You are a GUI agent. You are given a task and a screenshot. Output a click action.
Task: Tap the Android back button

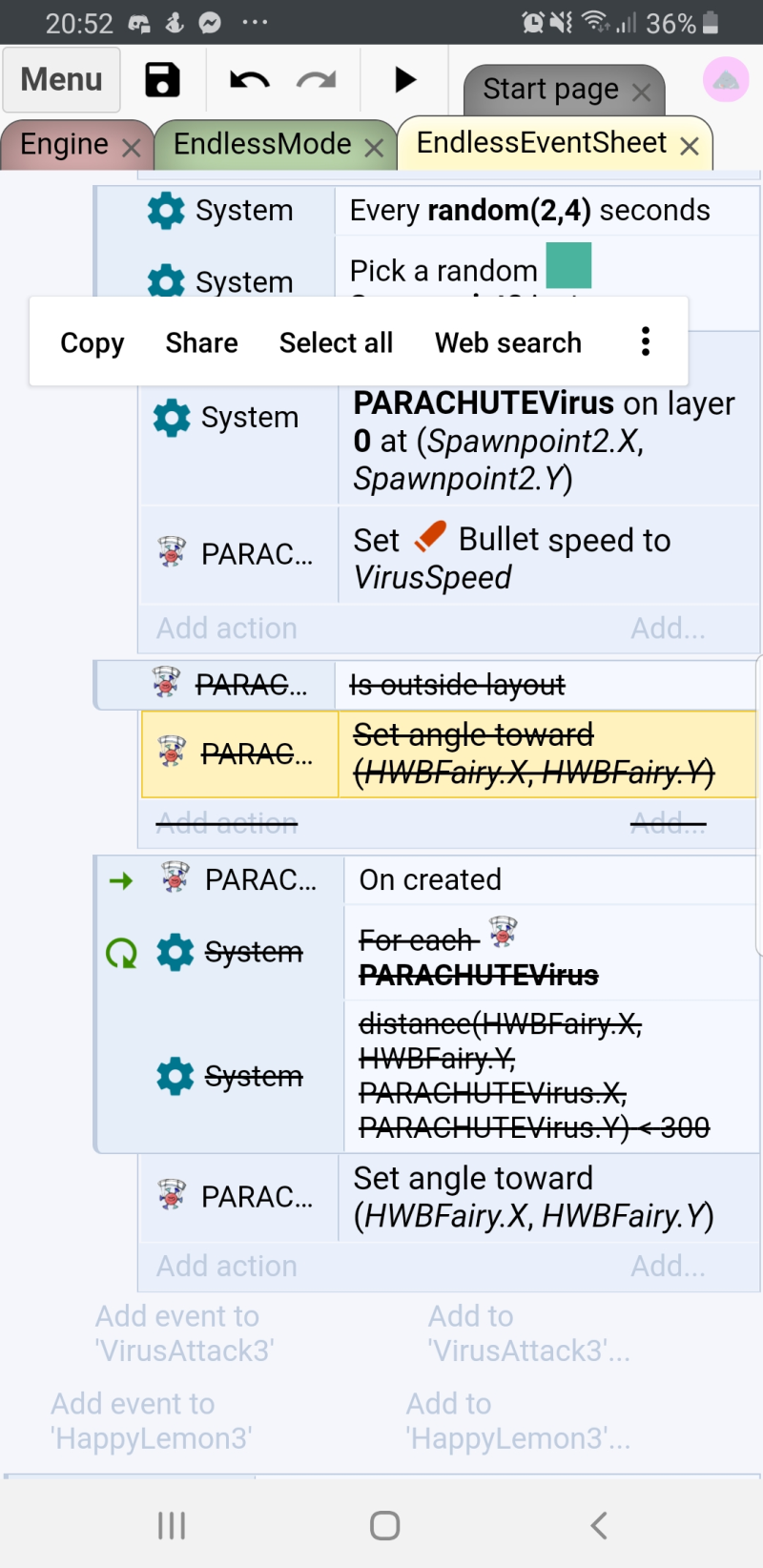click(599, 1526)
